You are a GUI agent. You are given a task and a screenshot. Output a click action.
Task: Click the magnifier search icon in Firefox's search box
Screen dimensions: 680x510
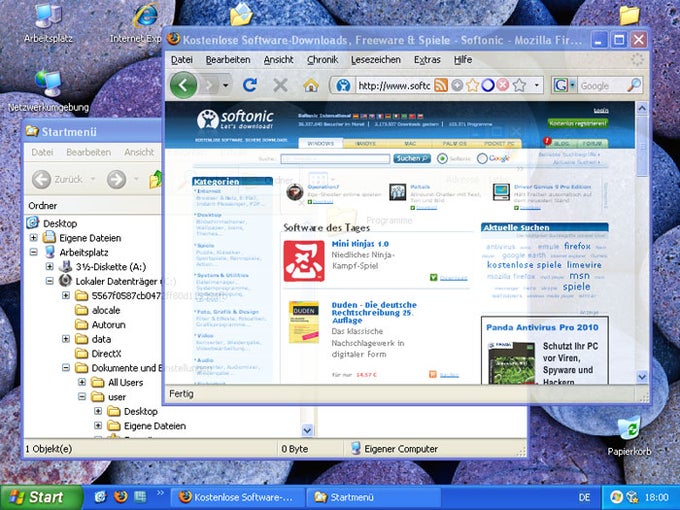634,85
